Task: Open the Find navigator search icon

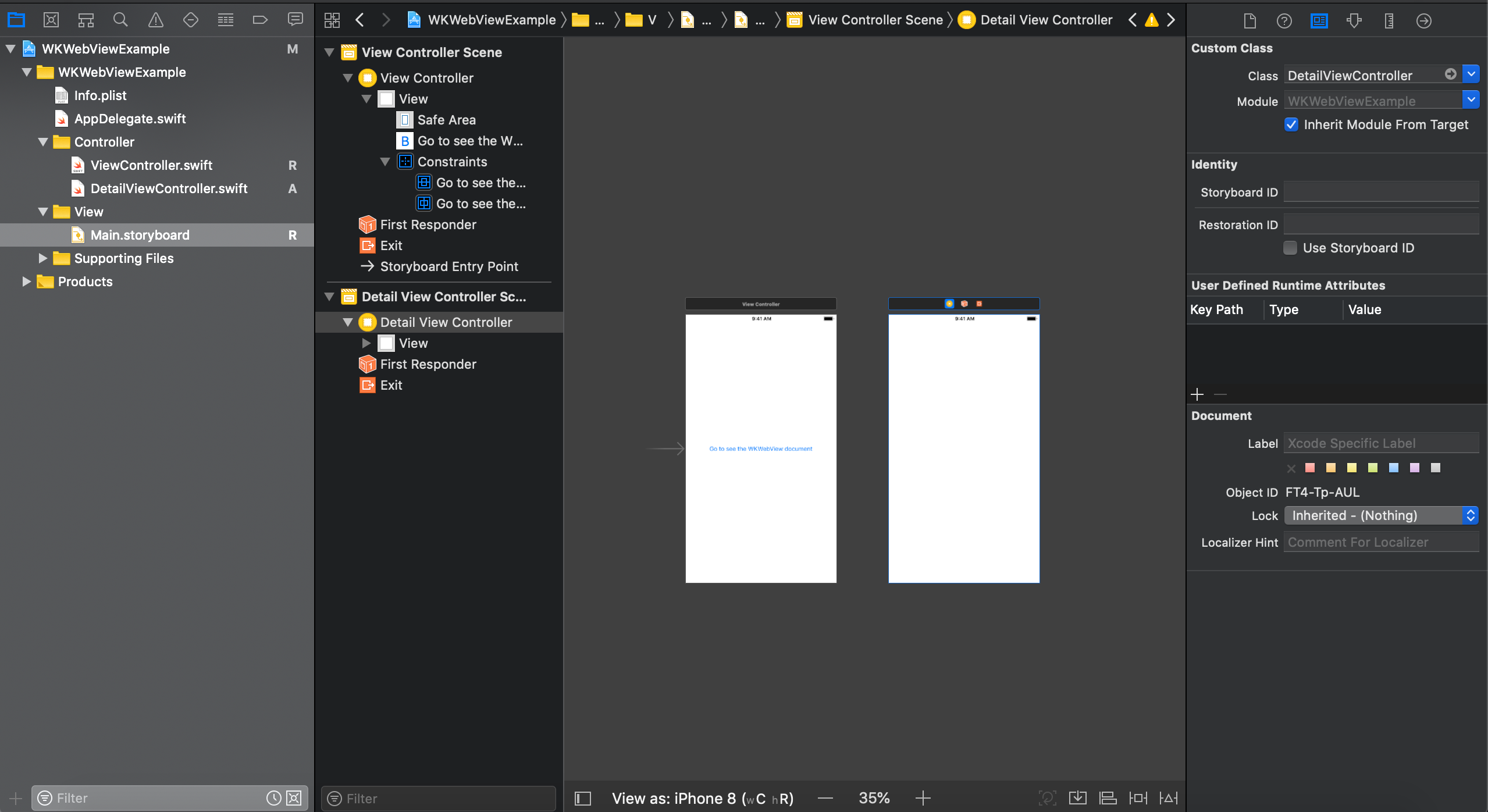Action: (120, 20)
